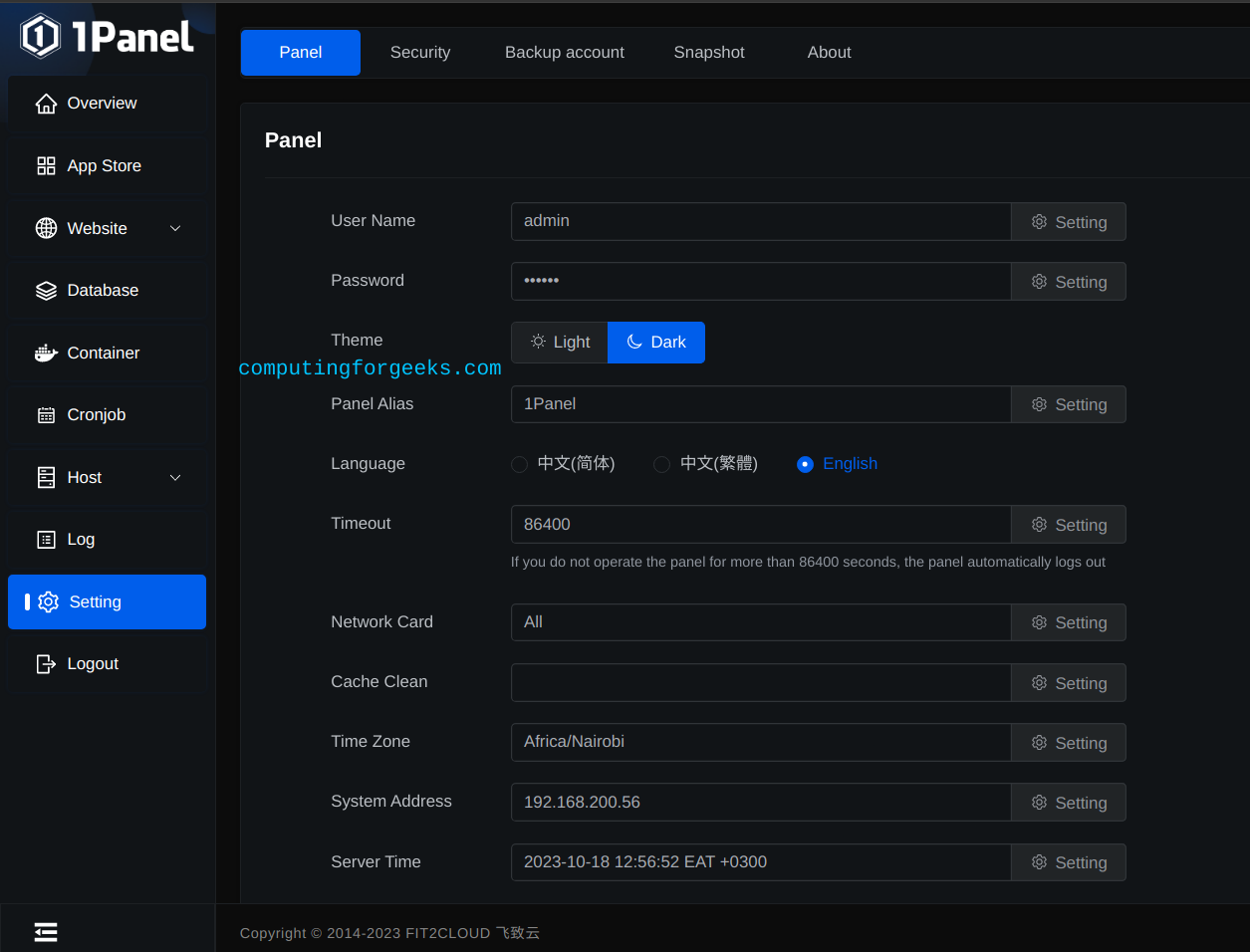Click Setting button next to Password

(1069, 282)
